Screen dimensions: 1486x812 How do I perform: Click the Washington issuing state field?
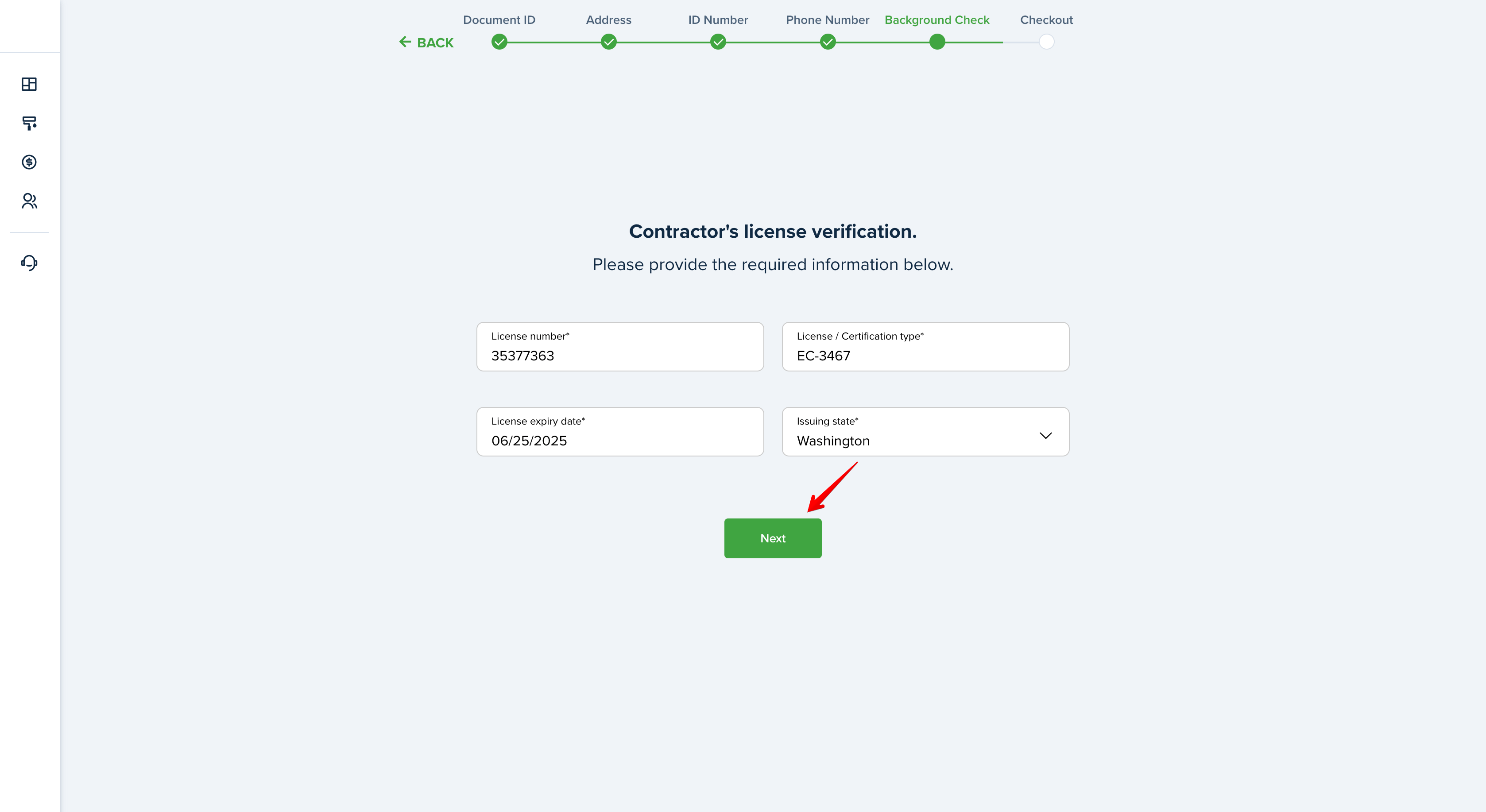point(925,431)
